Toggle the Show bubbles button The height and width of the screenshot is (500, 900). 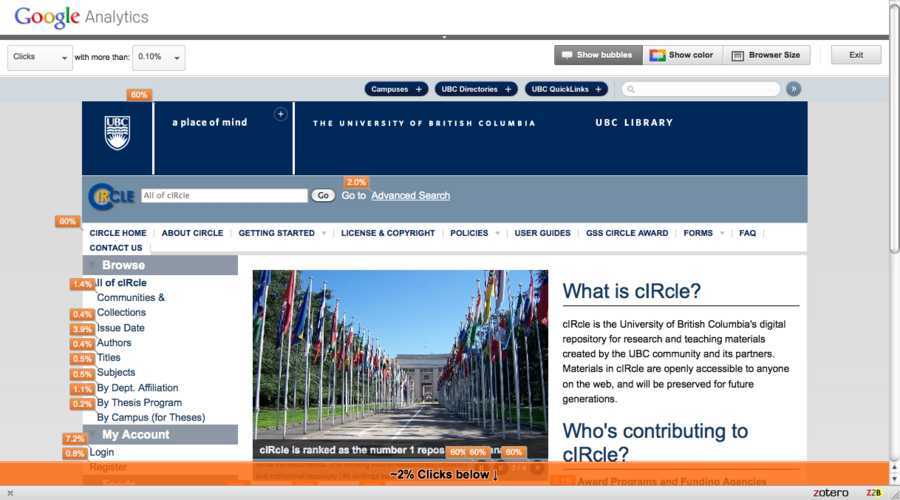coord(597,55)
